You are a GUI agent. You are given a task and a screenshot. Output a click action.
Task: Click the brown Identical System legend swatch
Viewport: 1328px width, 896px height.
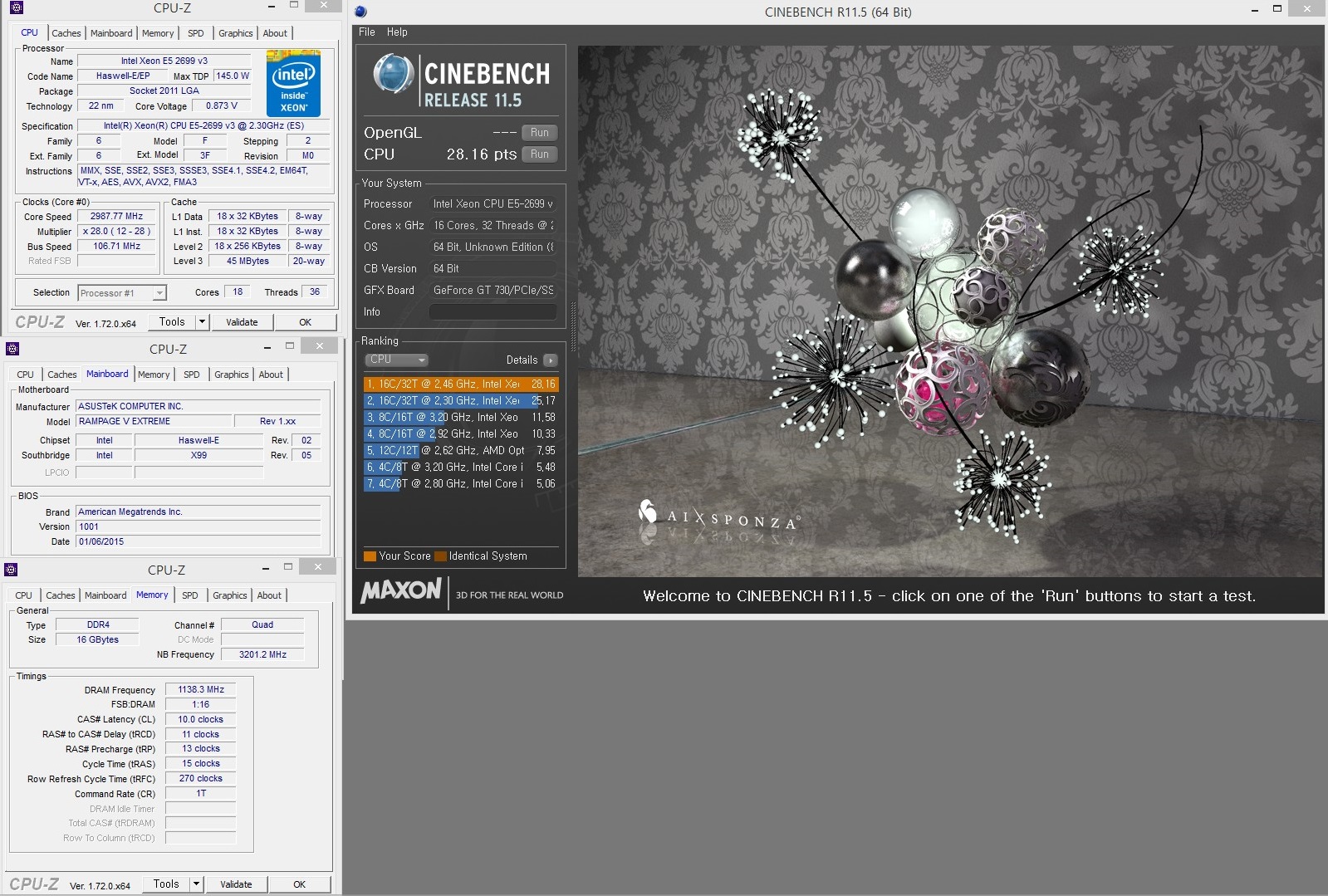(x=440, y=556)
